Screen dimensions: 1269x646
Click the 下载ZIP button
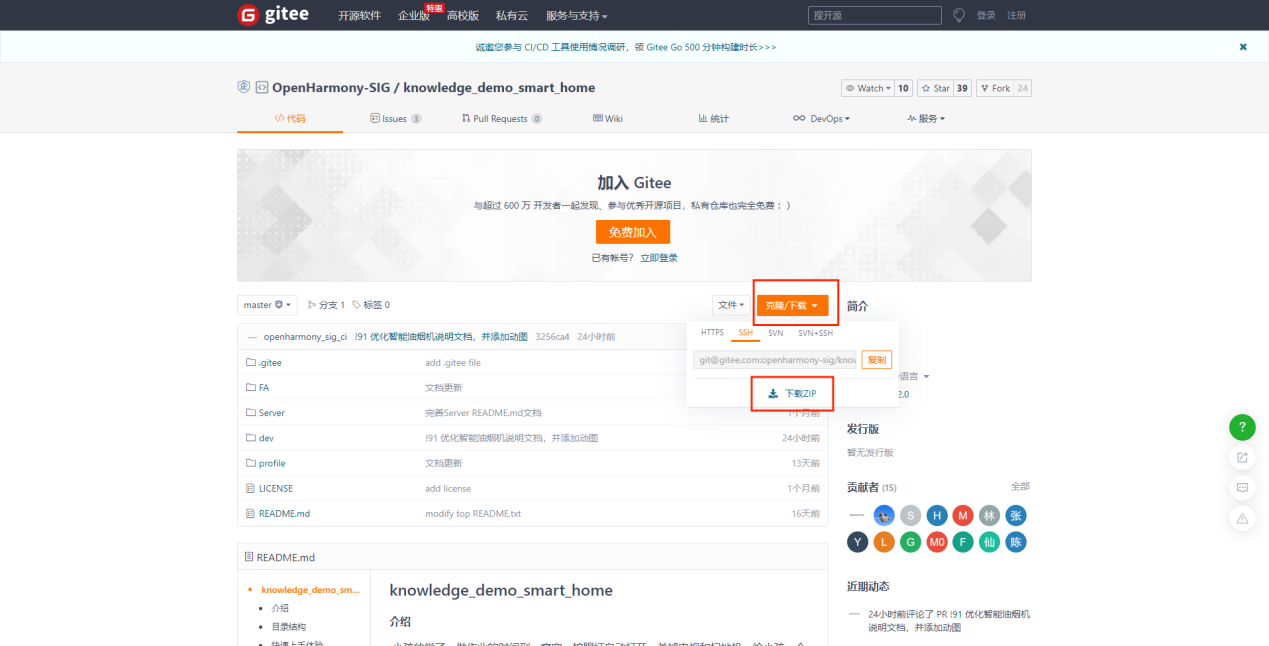coord(792,394)
